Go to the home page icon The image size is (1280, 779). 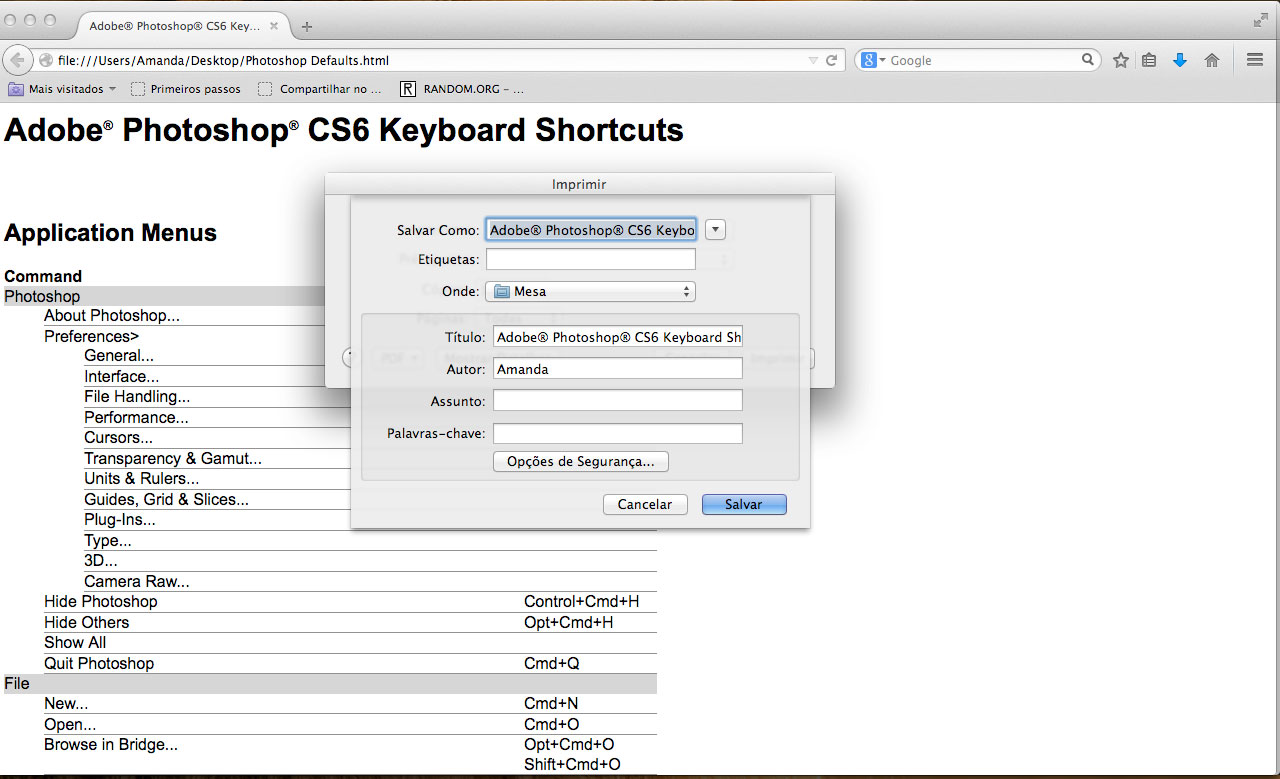(x=1212, y=60)
